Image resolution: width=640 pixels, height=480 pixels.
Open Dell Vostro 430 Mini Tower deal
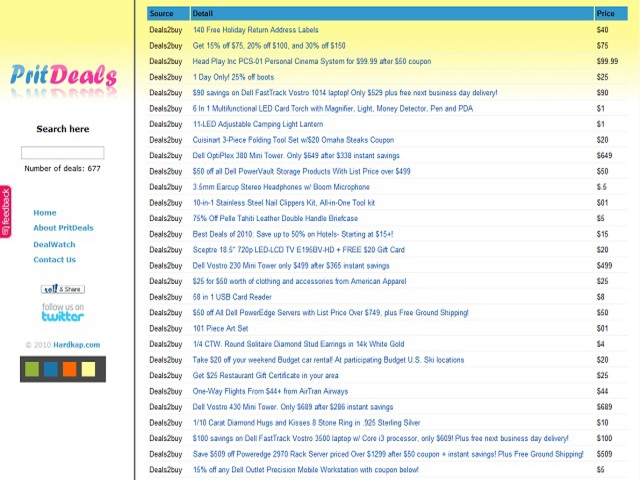point(293,407)
